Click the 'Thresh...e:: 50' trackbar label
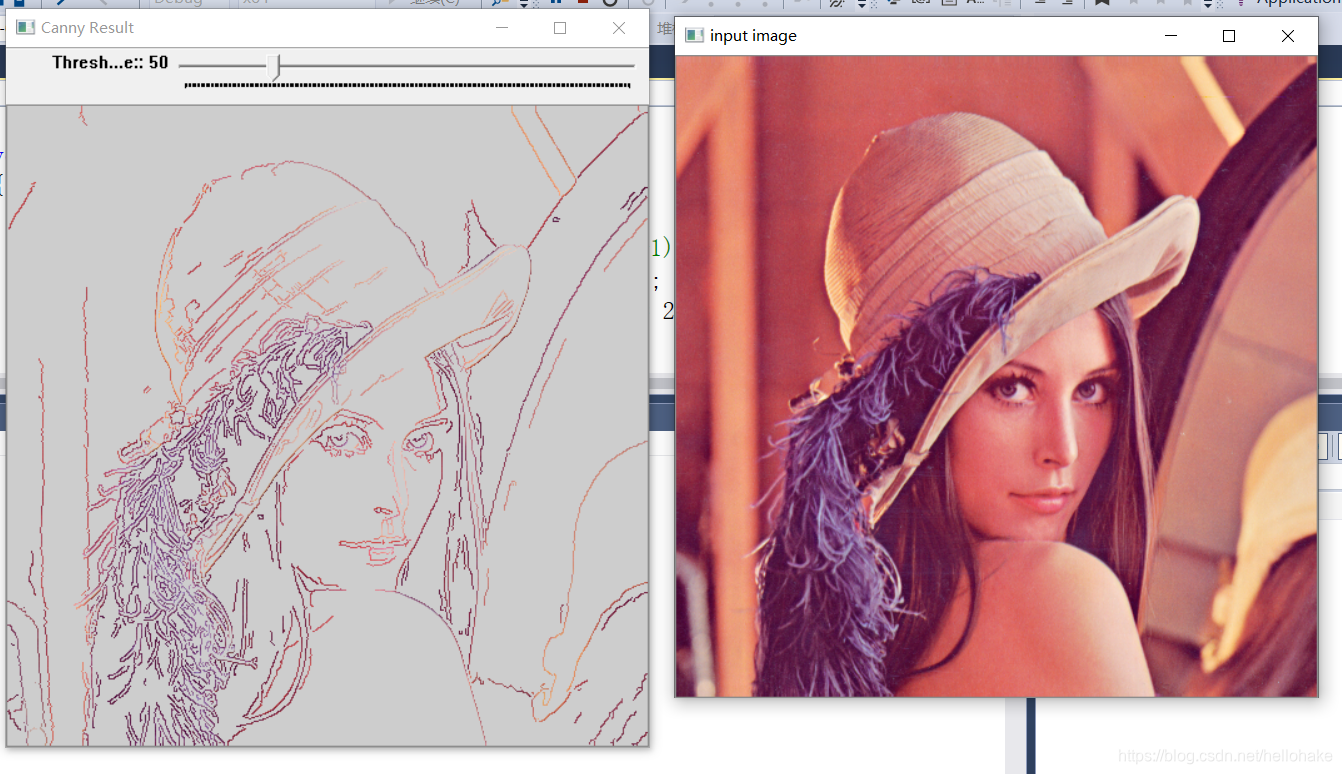This screenshot has width=1342, height=774. [110, 63]
